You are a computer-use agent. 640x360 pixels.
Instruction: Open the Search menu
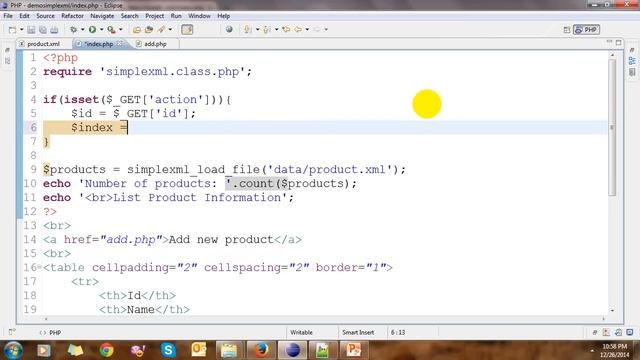(129, 16)
